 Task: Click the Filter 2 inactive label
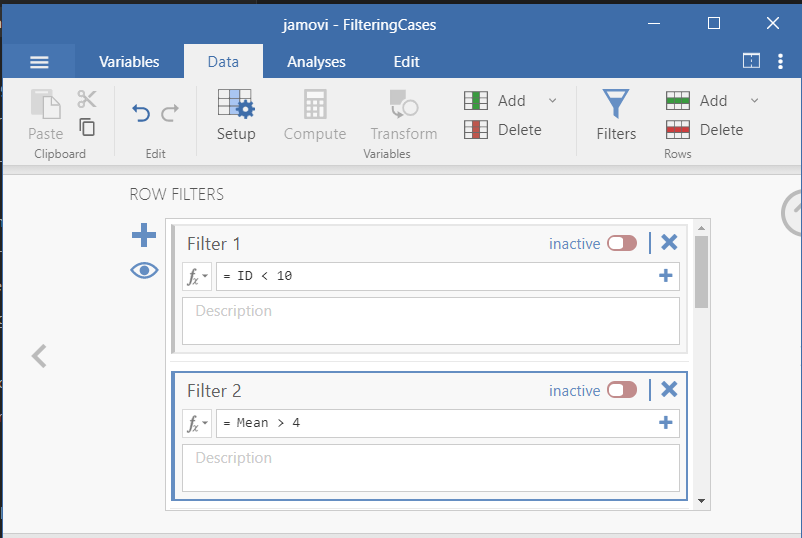[574, 391]
